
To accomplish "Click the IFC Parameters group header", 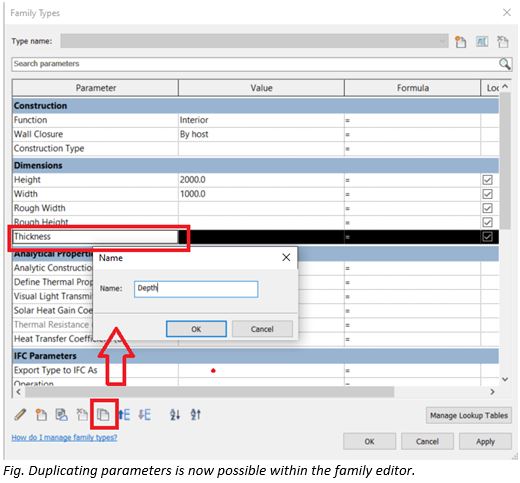I will (256, 356).
